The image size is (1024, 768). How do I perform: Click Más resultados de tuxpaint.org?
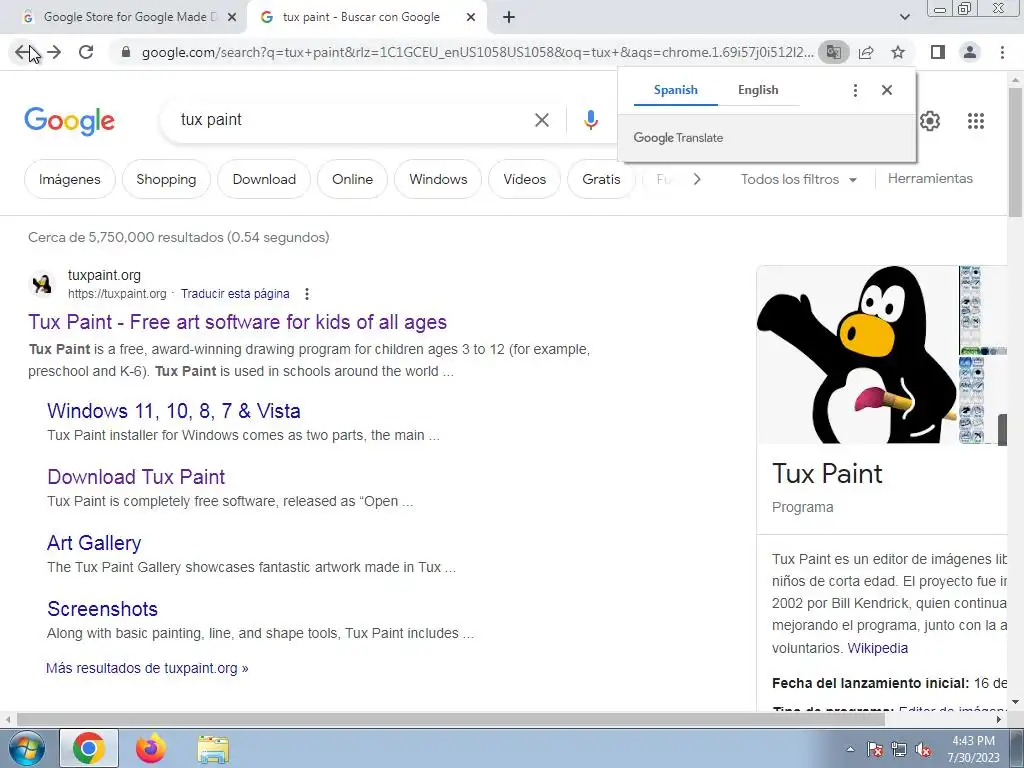point(147,668)
